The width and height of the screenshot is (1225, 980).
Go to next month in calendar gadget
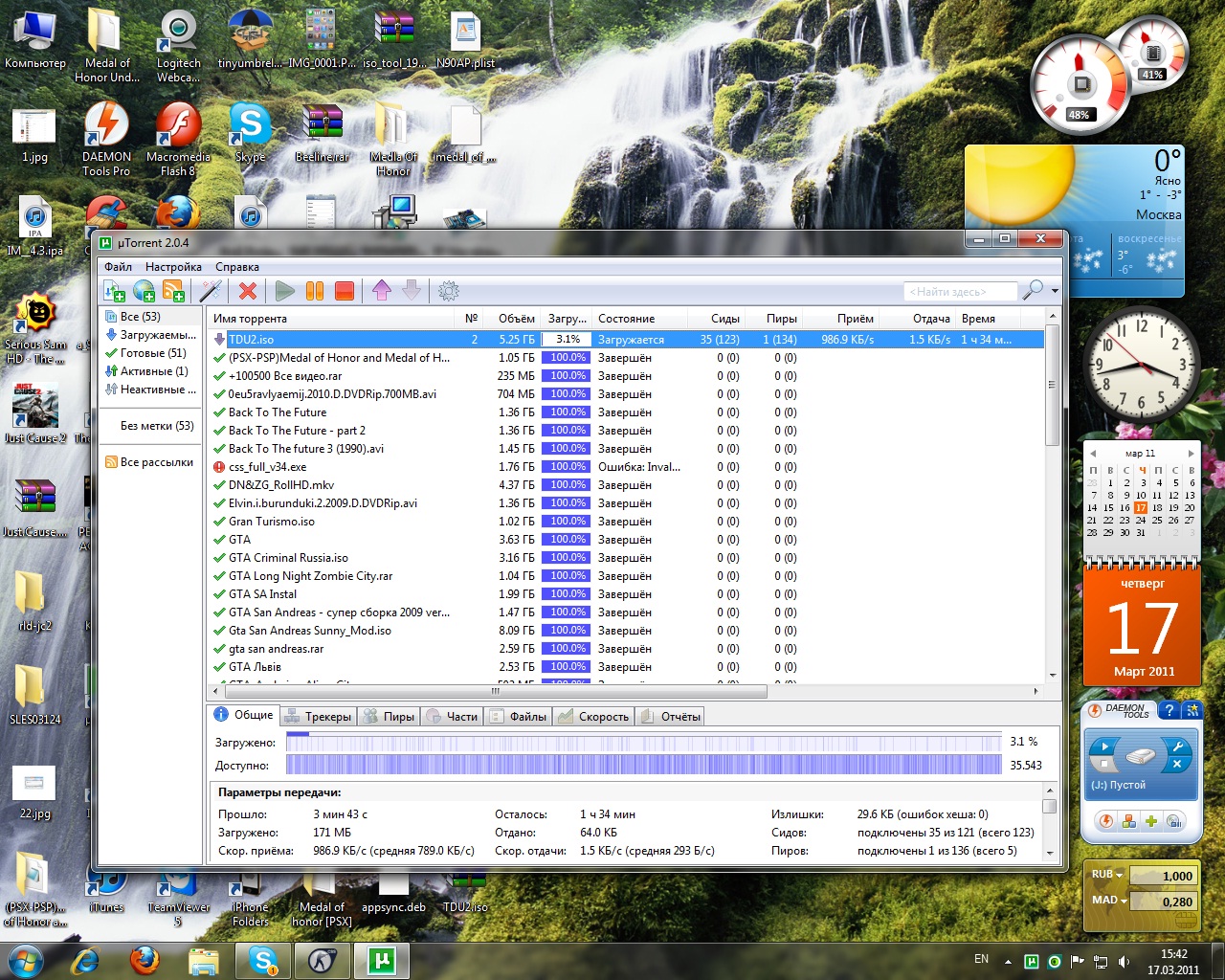(1191, 454)
